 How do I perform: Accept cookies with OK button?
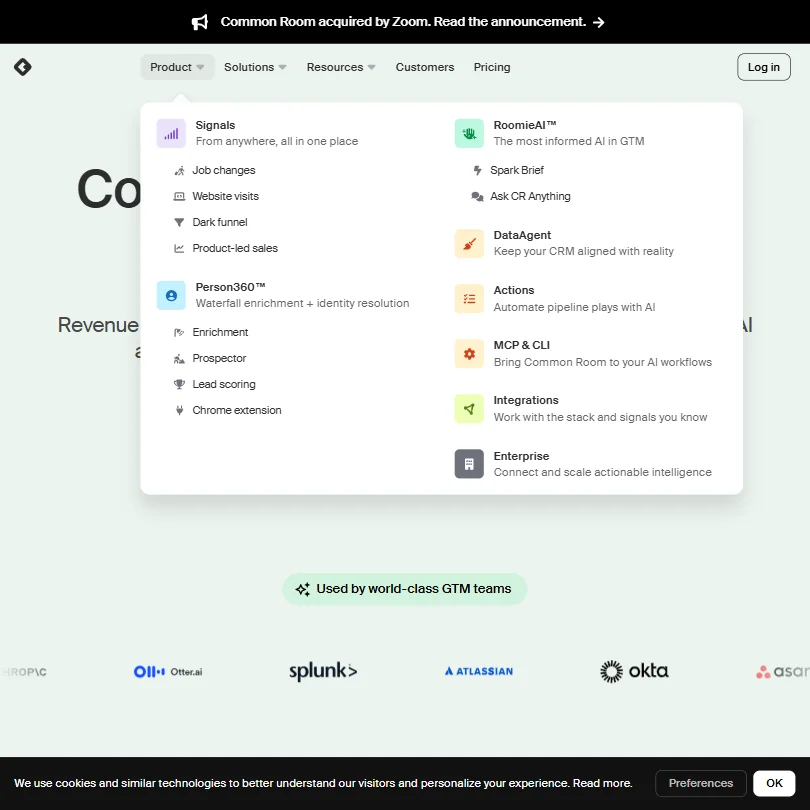[774, 783]
